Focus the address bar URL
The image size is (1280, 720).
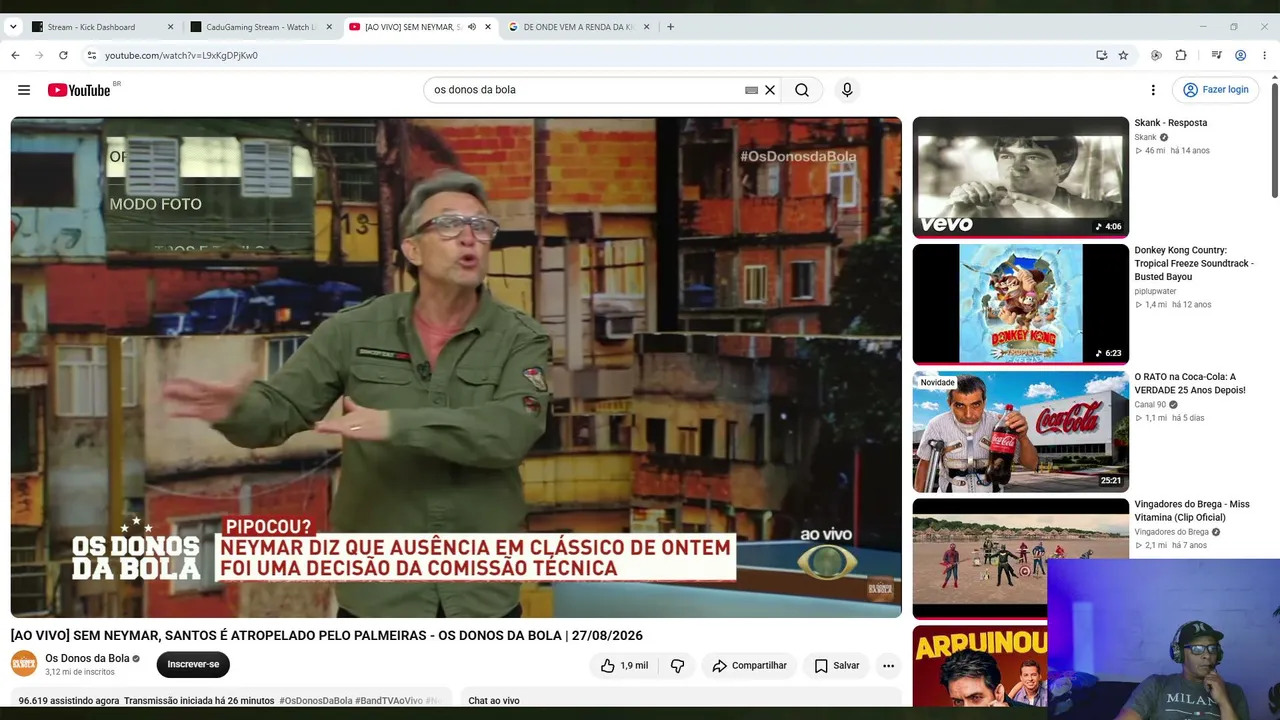pos(181,55)
